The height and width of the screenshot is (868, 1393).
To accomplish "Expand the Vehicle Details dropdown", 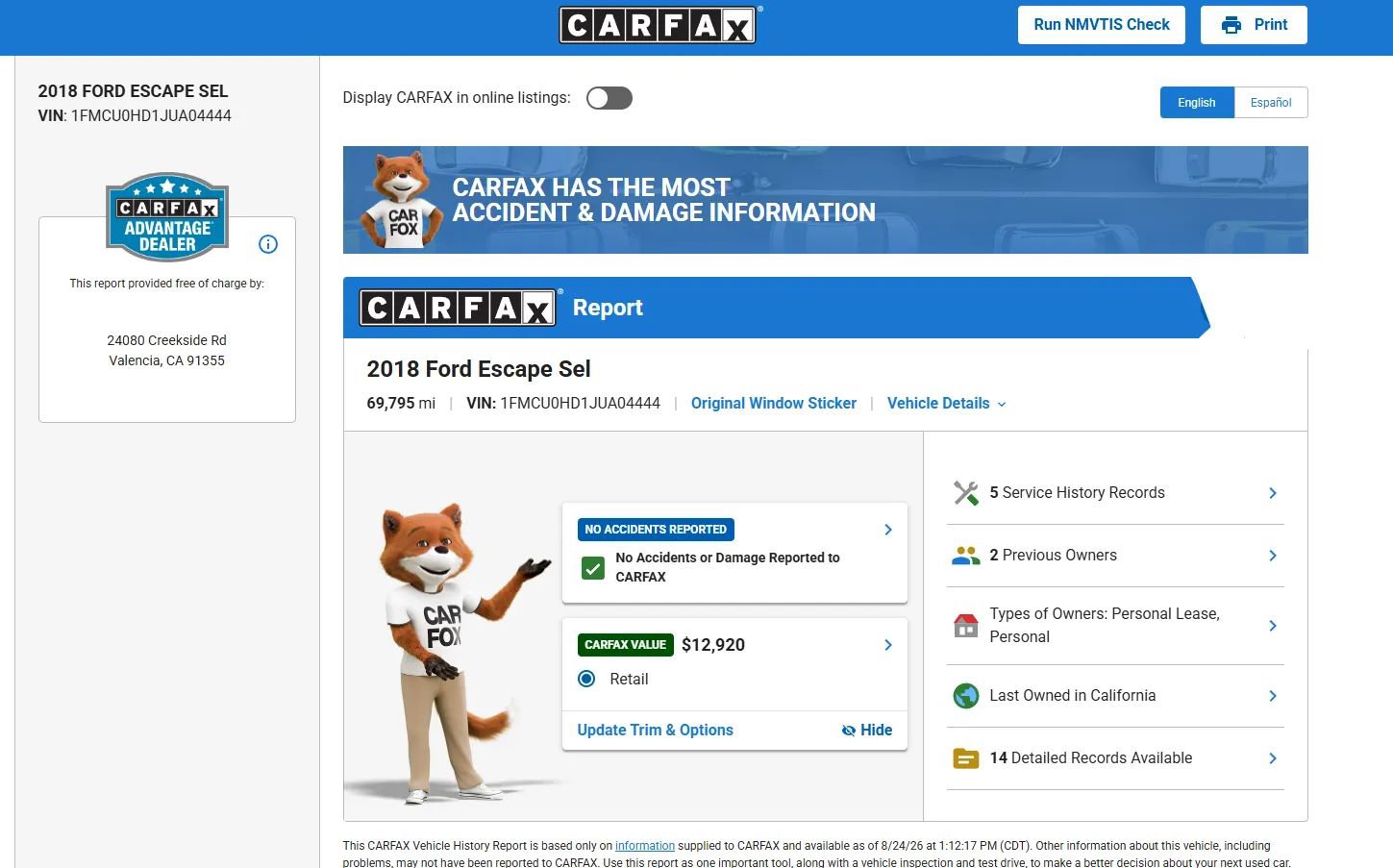I will tap(947, 404).
